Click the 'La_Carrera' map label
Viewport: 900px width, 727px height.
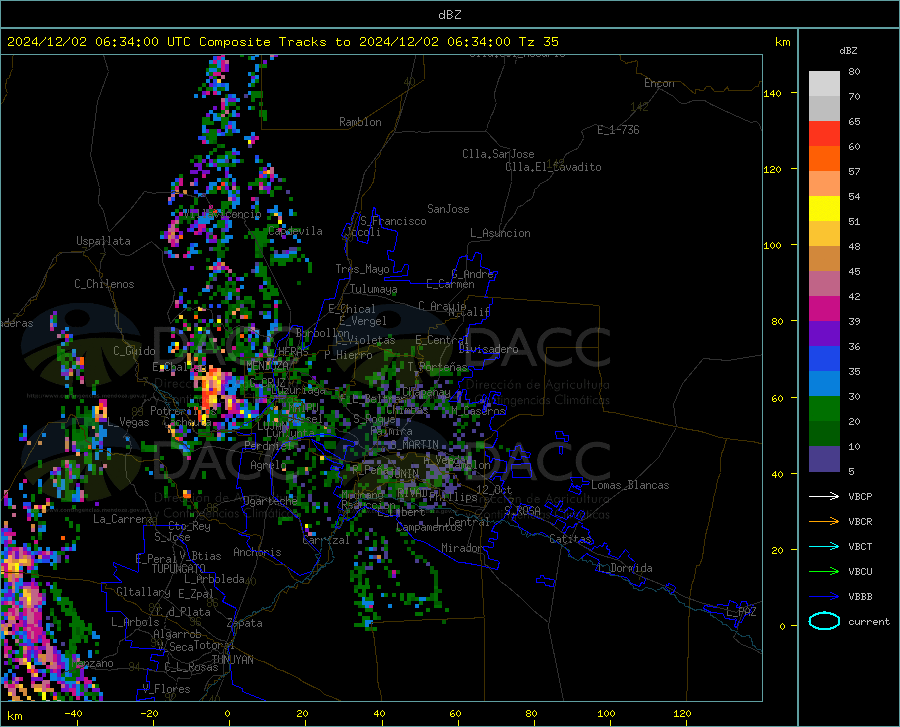click(x=123, y=519)
